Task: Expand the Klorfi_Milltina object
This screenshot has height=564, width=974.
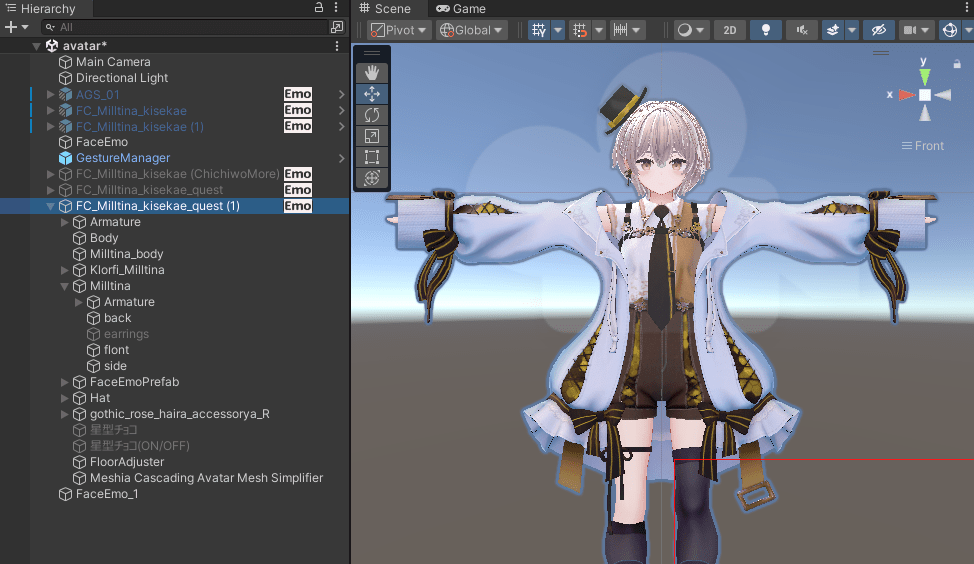Action: [64, 270]
